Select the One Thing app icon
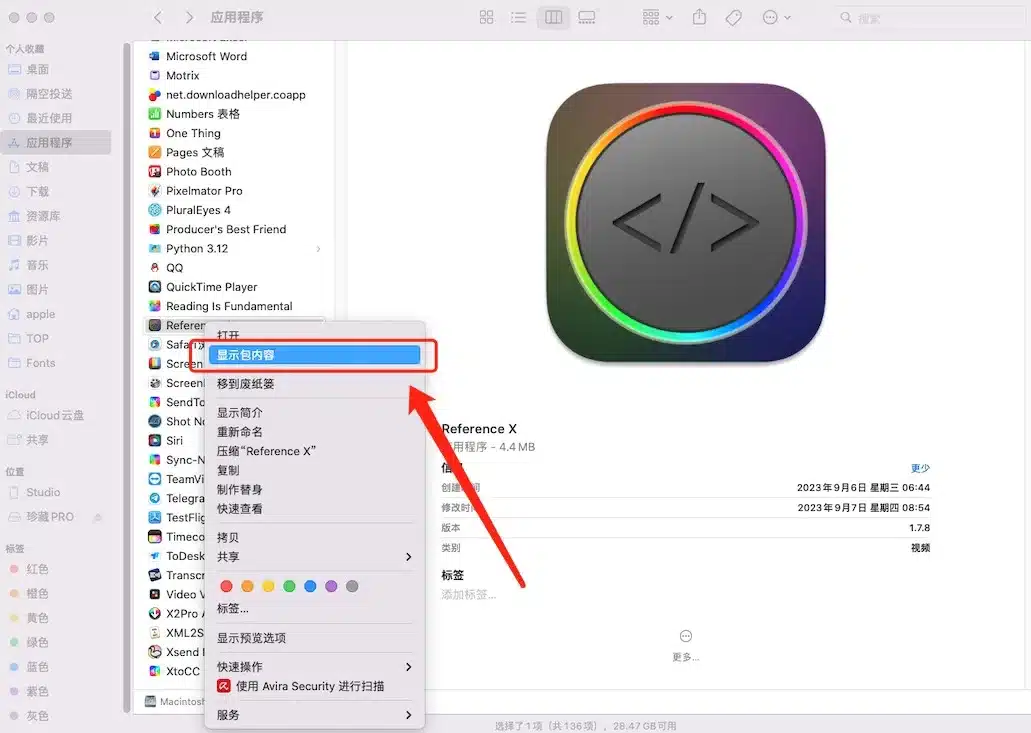1031x733 pixels. (155, 133)
